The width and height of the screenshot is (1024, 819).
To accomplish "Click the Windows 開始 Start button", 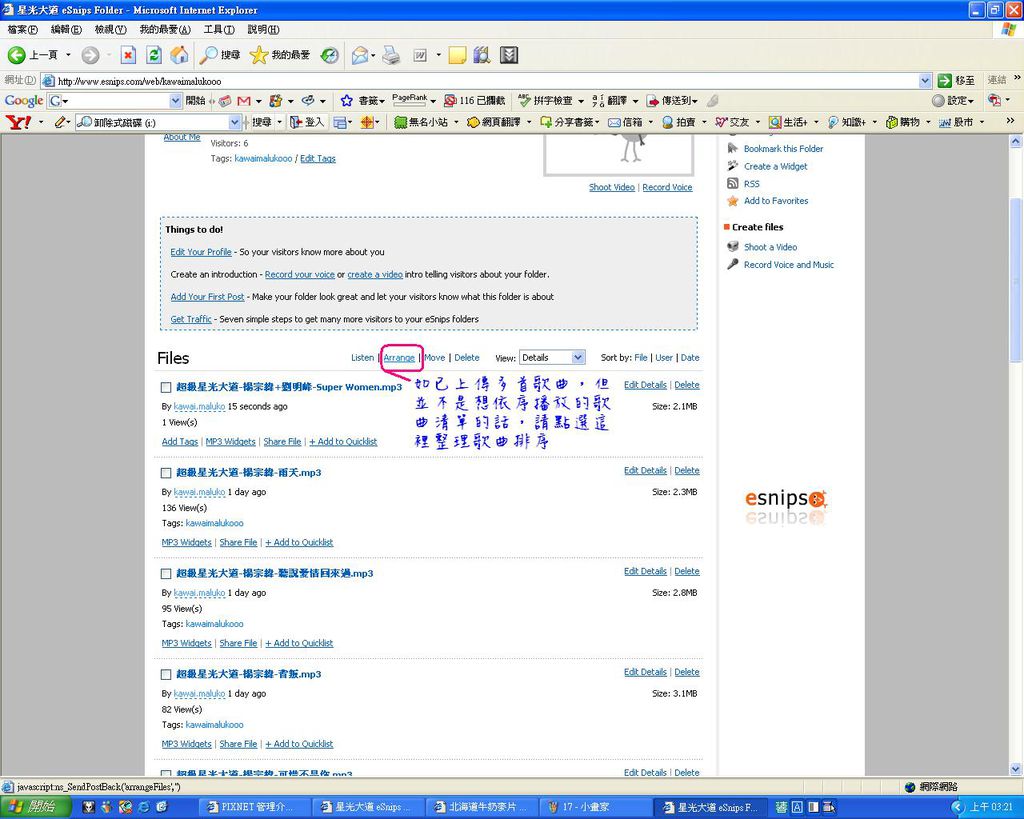I will point(35,807).
